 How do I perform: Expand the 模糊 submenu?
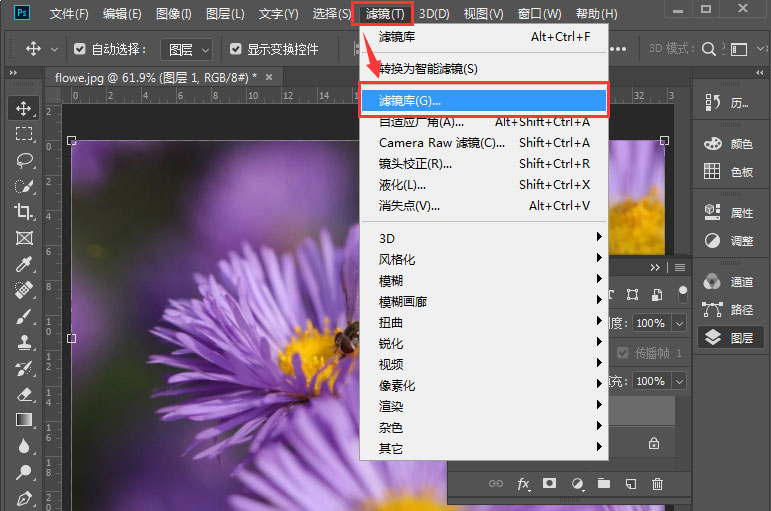pos(484,280)
